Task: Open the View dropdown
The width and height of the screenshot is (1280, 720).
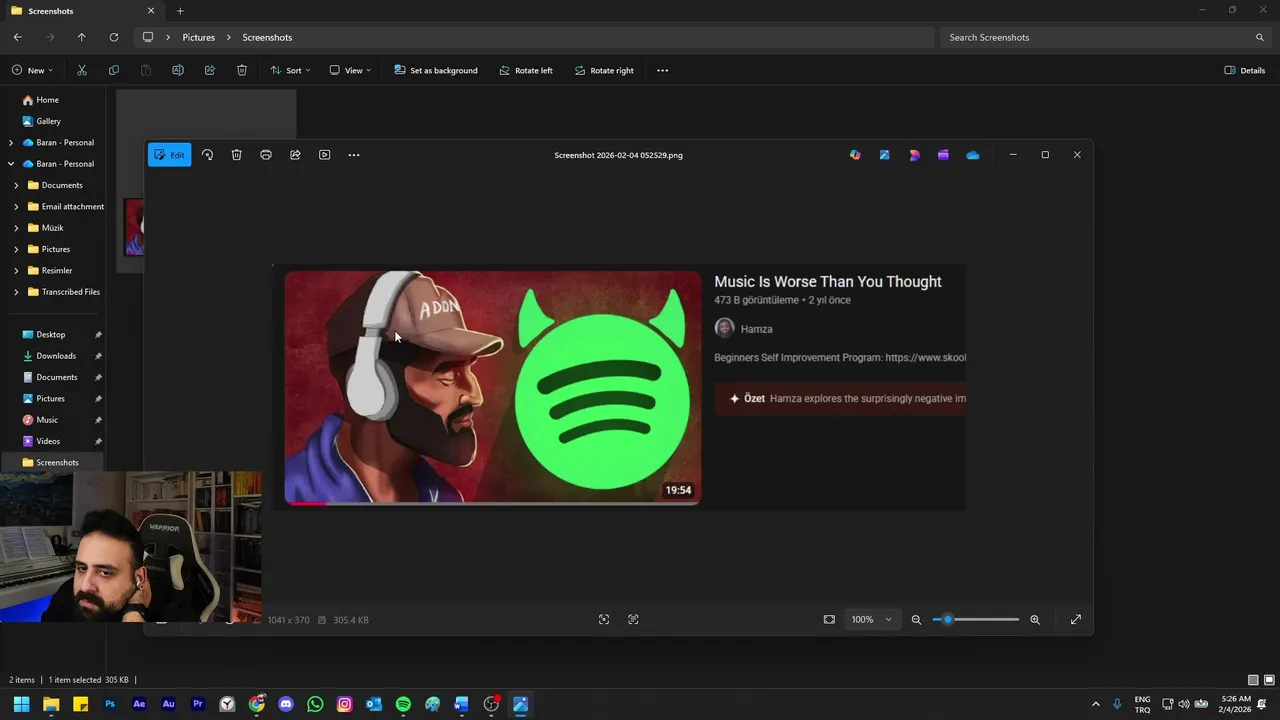Action: click(x=350, y=71)
